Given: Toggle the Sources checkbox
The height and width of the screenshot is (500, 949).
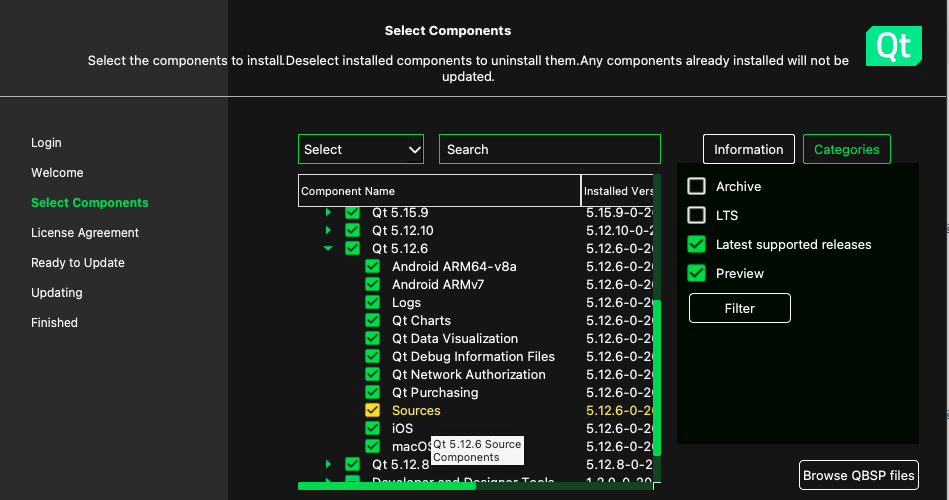Looking at the screenshot, I should click(x=372, y=410).
